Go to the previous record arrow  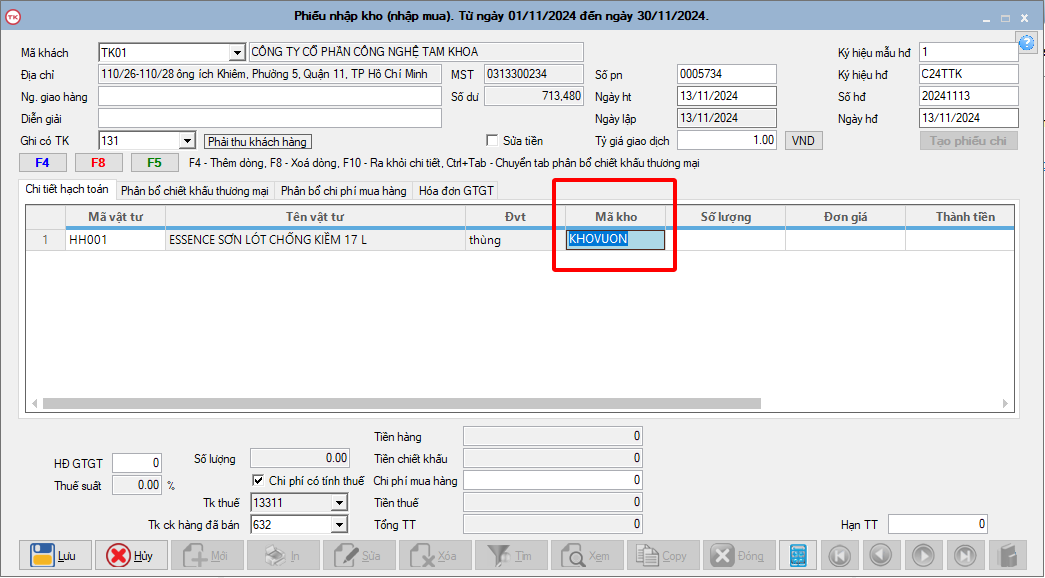(x=880, y=556)
